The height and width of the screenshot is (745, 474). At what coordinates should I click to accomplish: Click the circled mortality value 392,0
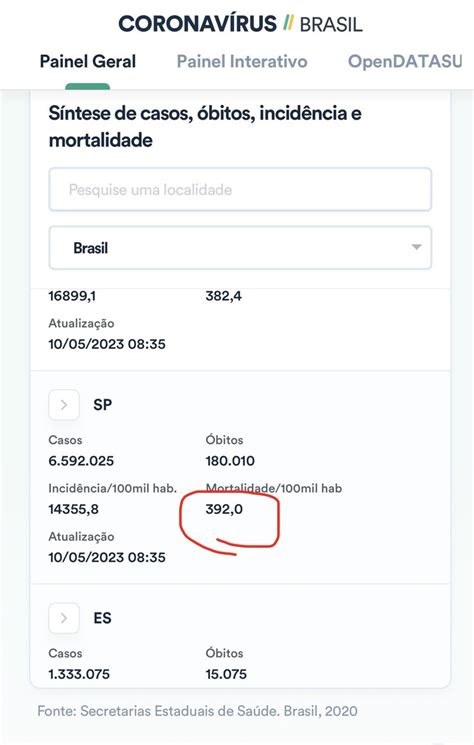click(x=224, y=509)
